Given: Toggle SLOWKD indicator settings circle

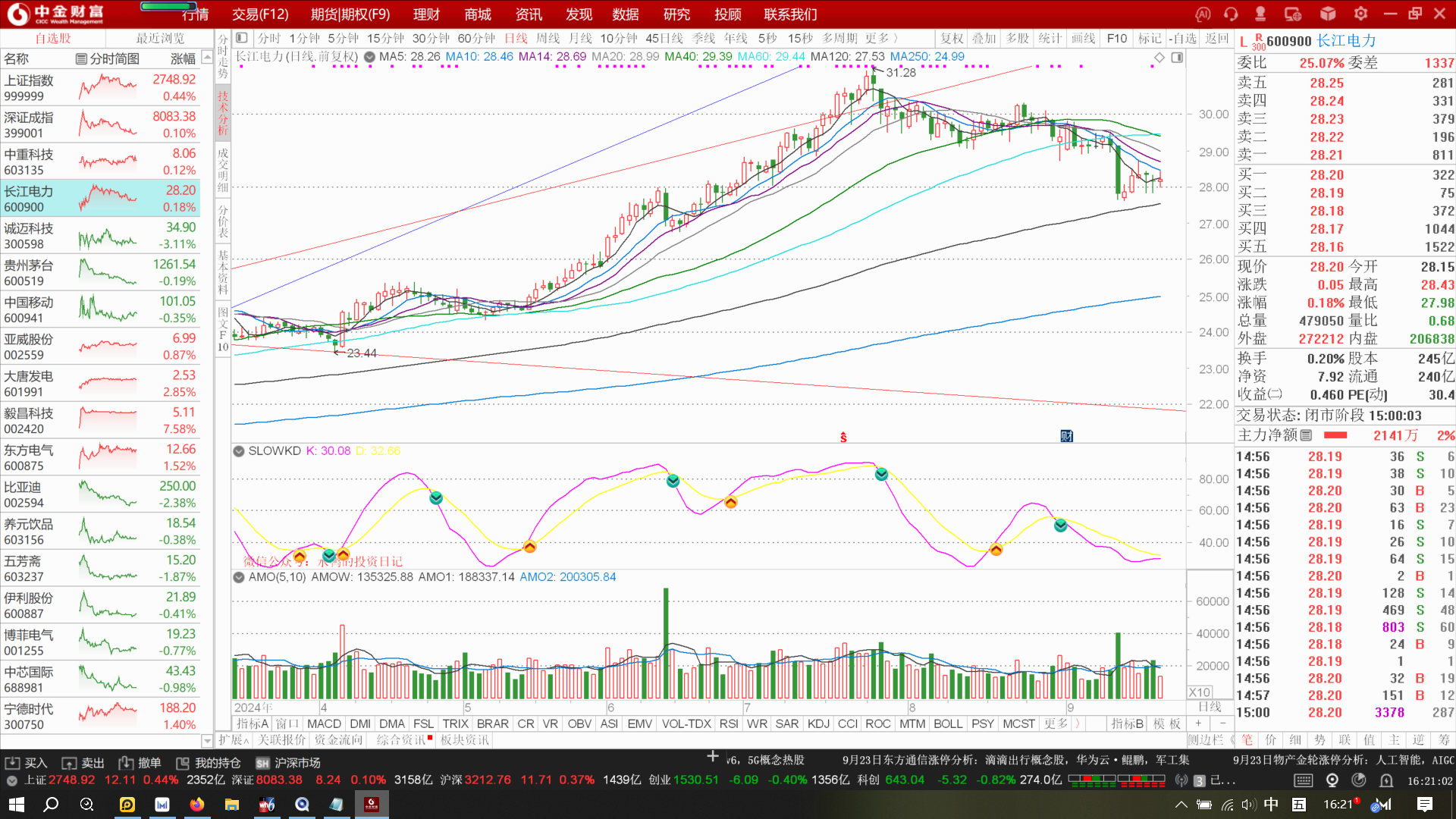Looking at the screenshot, I should [x=239, y=451].
